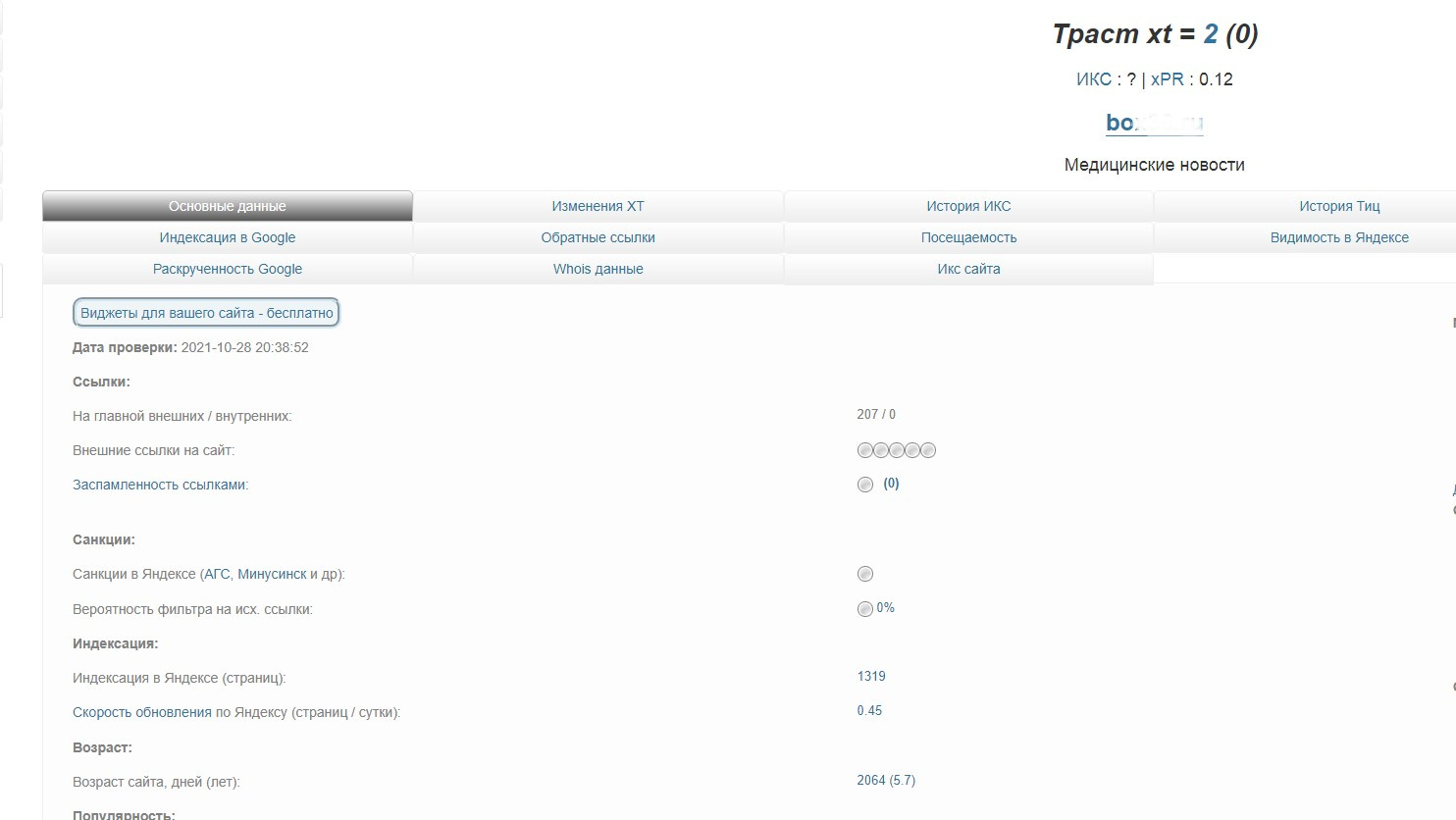
Task: Select the История Тиц tab
Action: [1339, 206]
